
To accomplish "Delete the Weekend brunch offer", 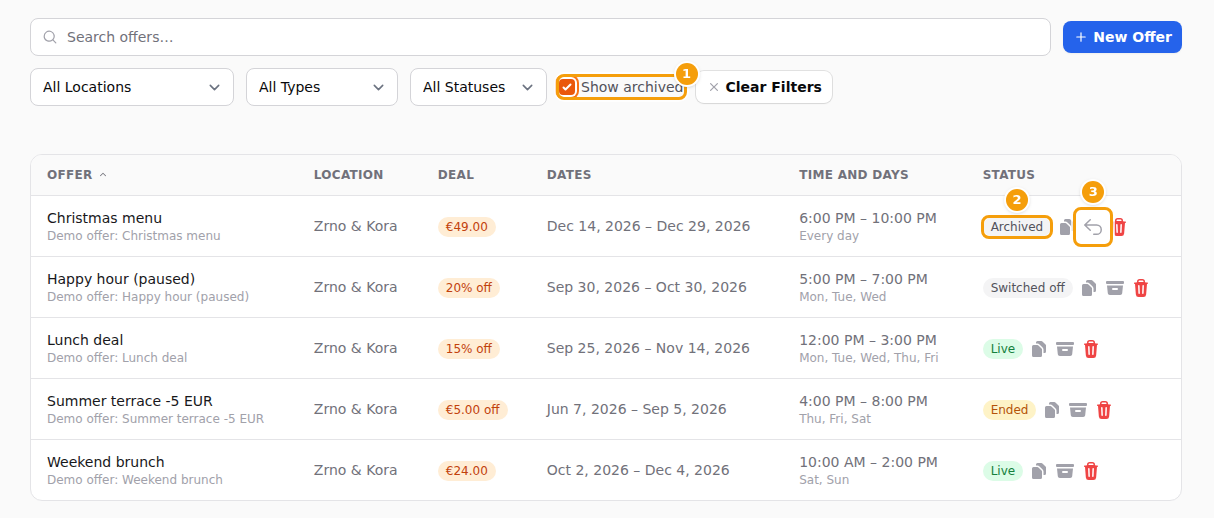I will coord(1091,471).
